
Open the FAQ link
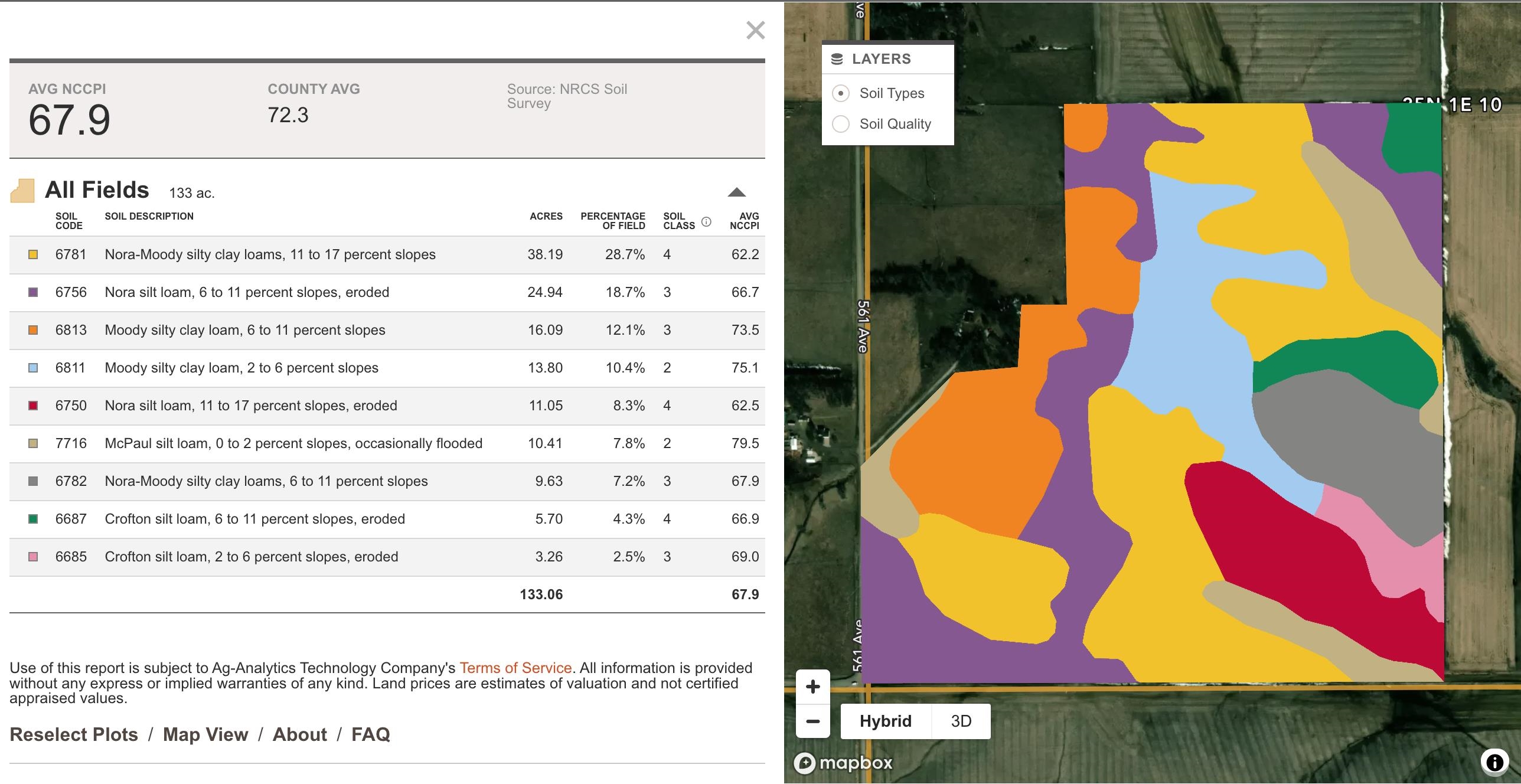coord(370,734)
